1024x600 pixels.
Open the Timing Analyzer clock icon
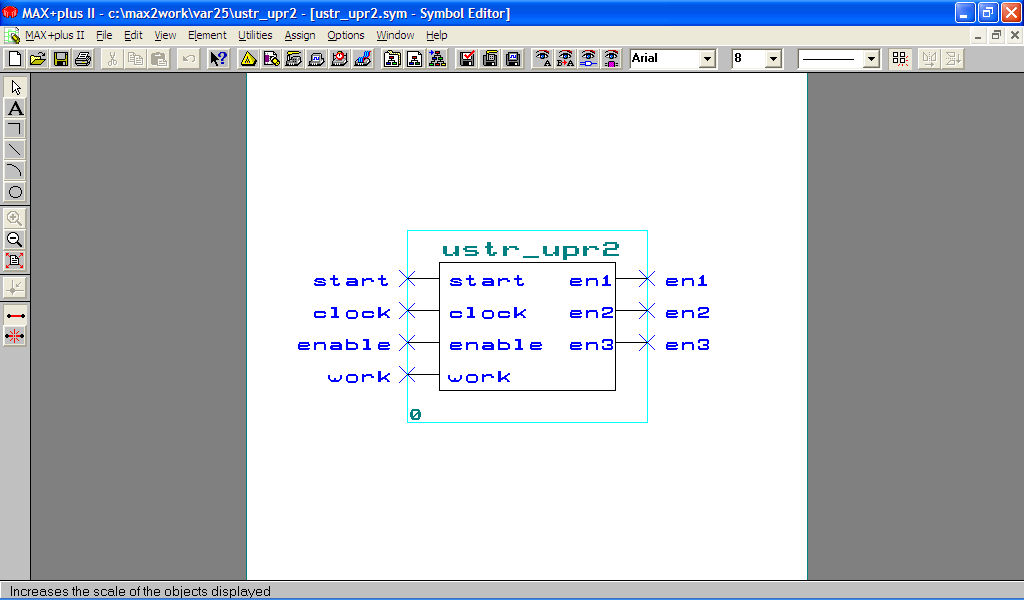[340, 59]
